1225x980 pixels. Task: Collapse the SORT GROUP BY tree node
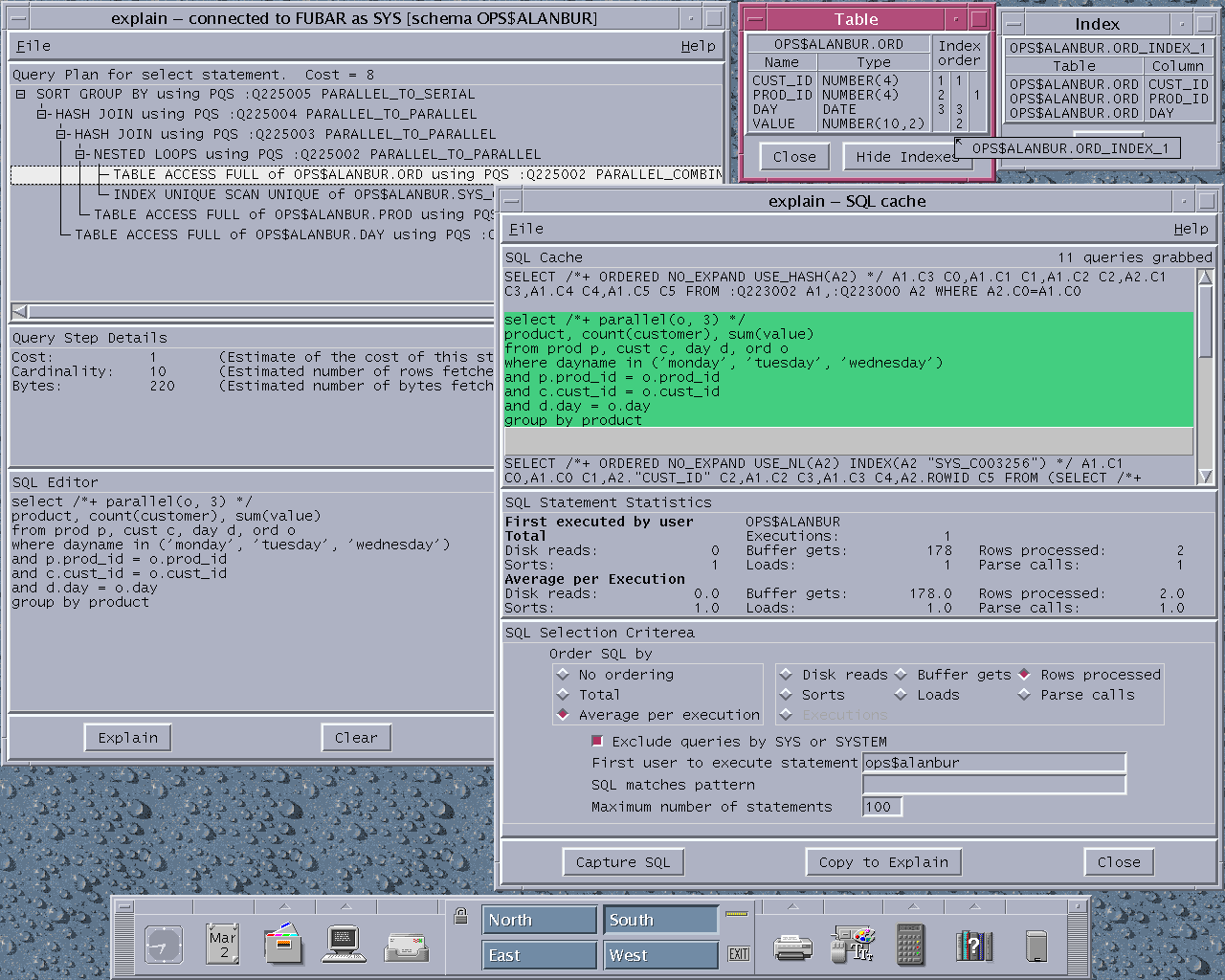coord(21,94)
